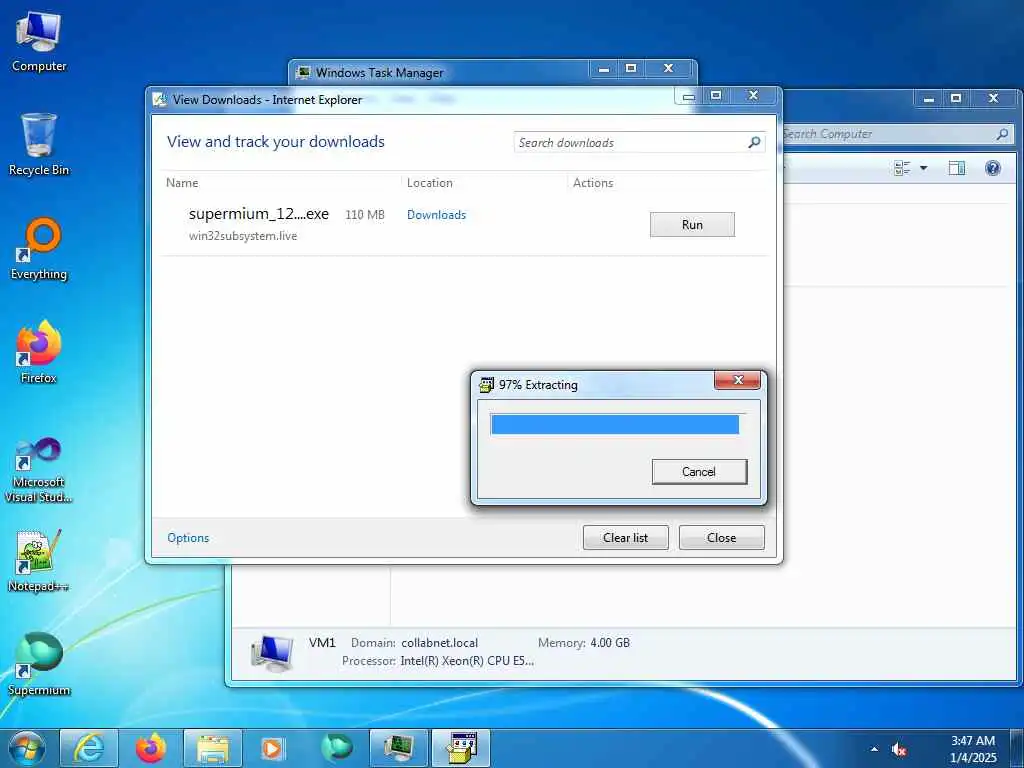Screen dimensions: 1024x768
Task: Switch to Task Manager via taskbar
Action: click(x=399, y=748)
